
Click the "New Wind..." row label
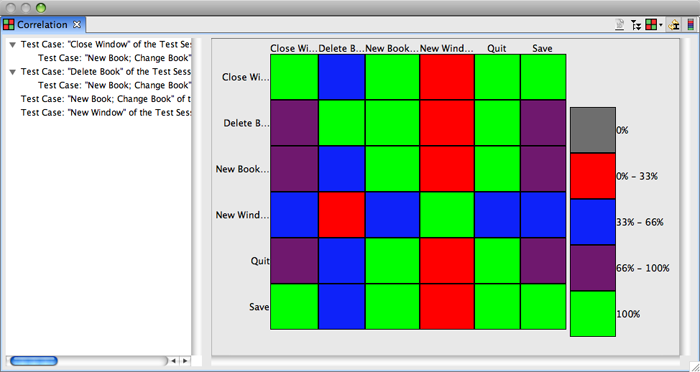click(x=242, y=215)
